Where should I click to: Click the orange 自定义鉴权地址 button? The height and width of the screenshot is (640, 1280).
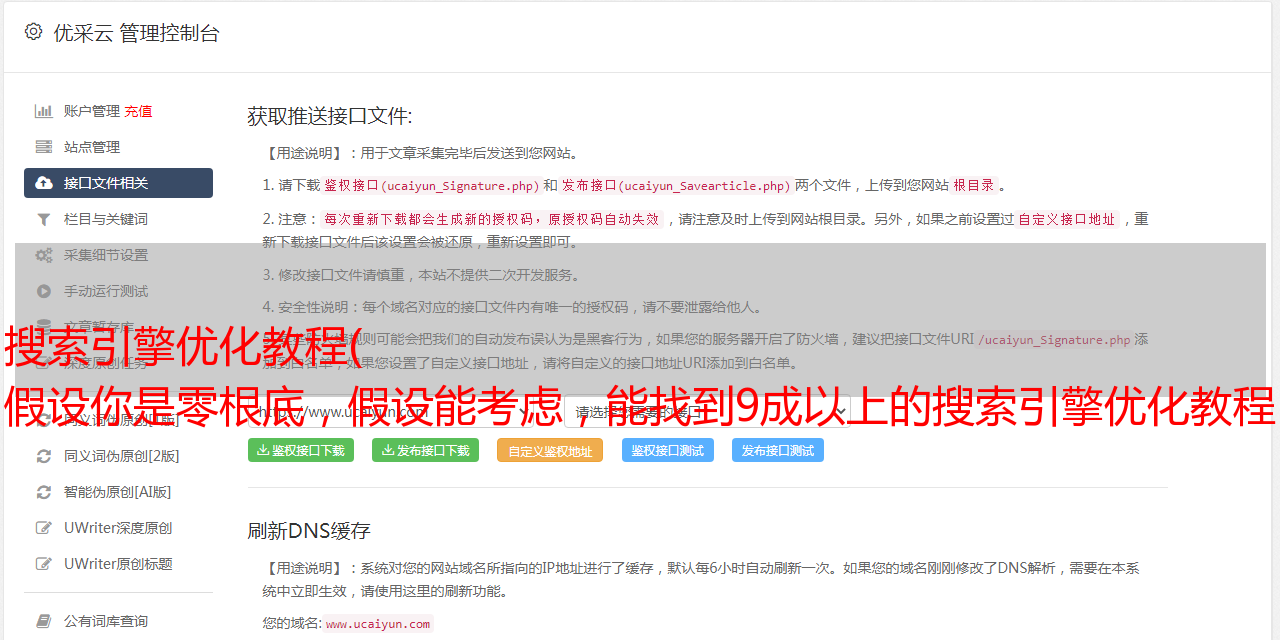coord(550,450)
